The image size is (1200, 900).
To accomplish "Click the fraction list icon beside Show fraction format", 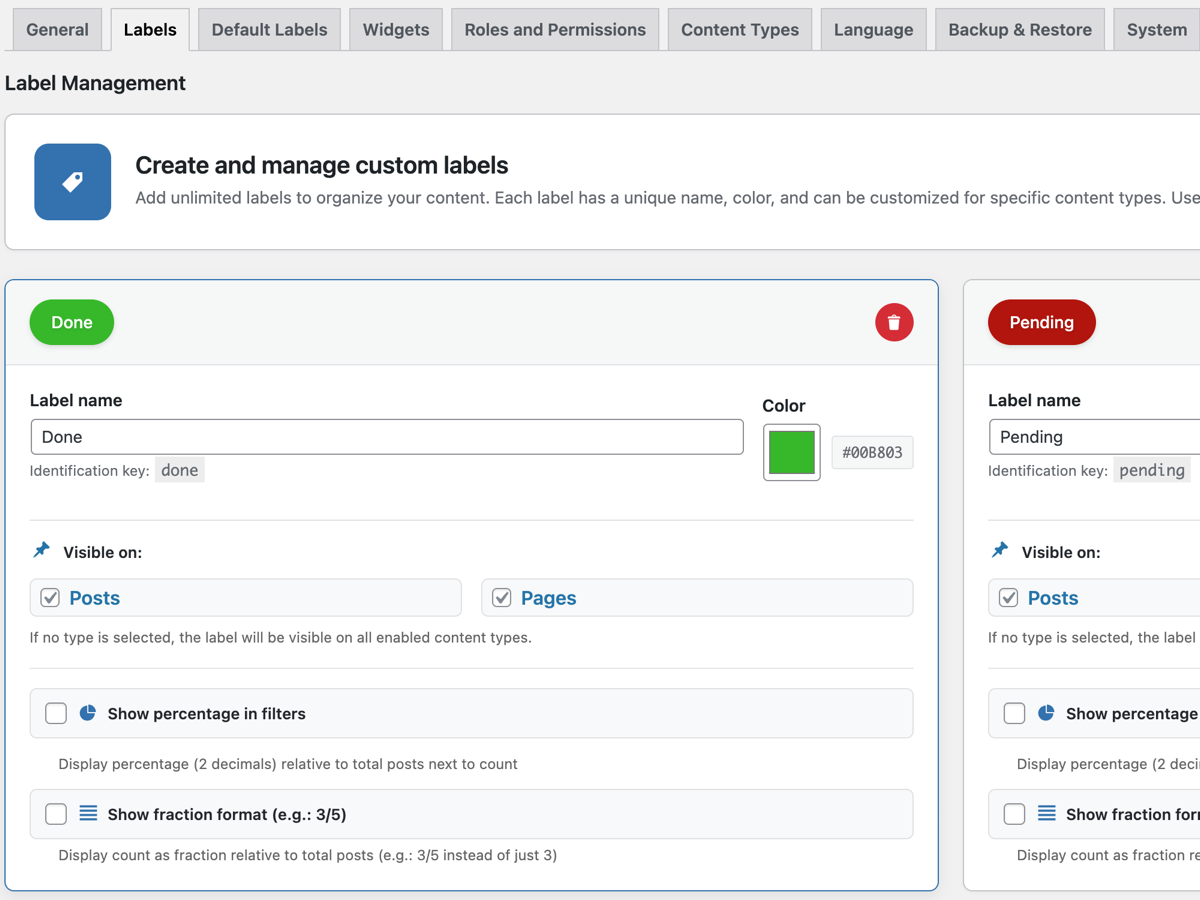I will (88, 813).
